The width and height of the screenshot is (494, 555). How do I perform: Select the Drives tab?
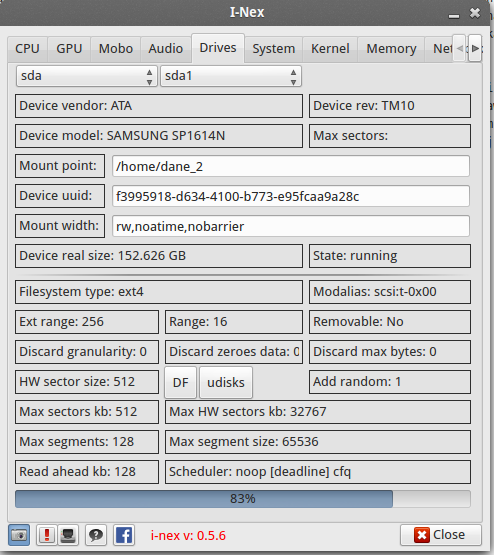218,48
